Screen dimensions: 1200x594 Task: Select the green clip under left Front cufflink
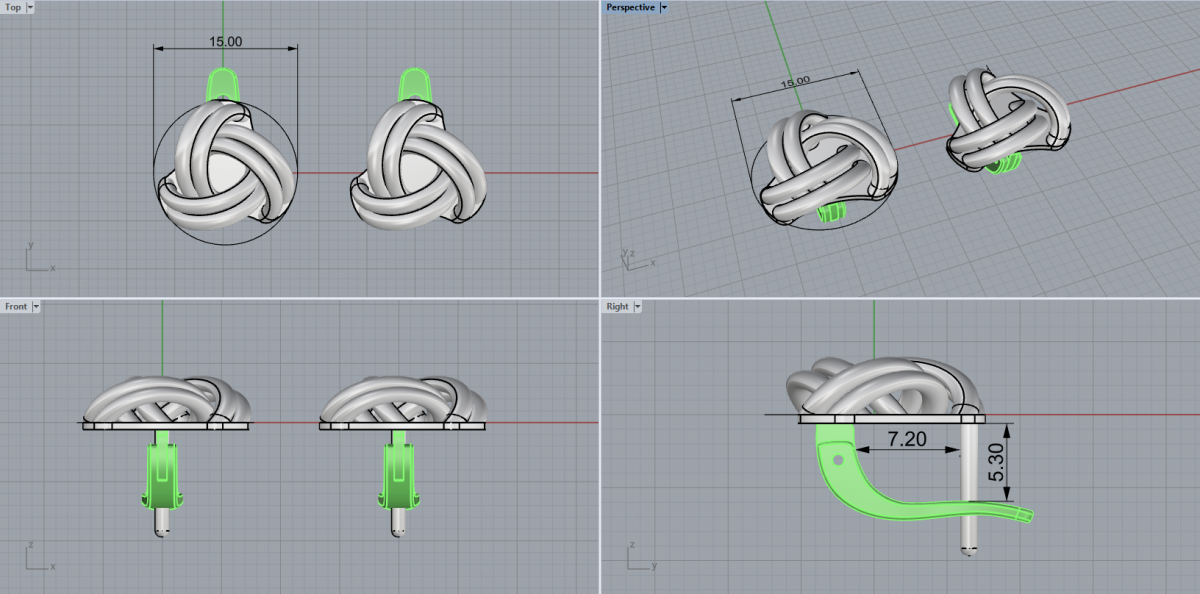pyautogui.click(x=163, y=475)
